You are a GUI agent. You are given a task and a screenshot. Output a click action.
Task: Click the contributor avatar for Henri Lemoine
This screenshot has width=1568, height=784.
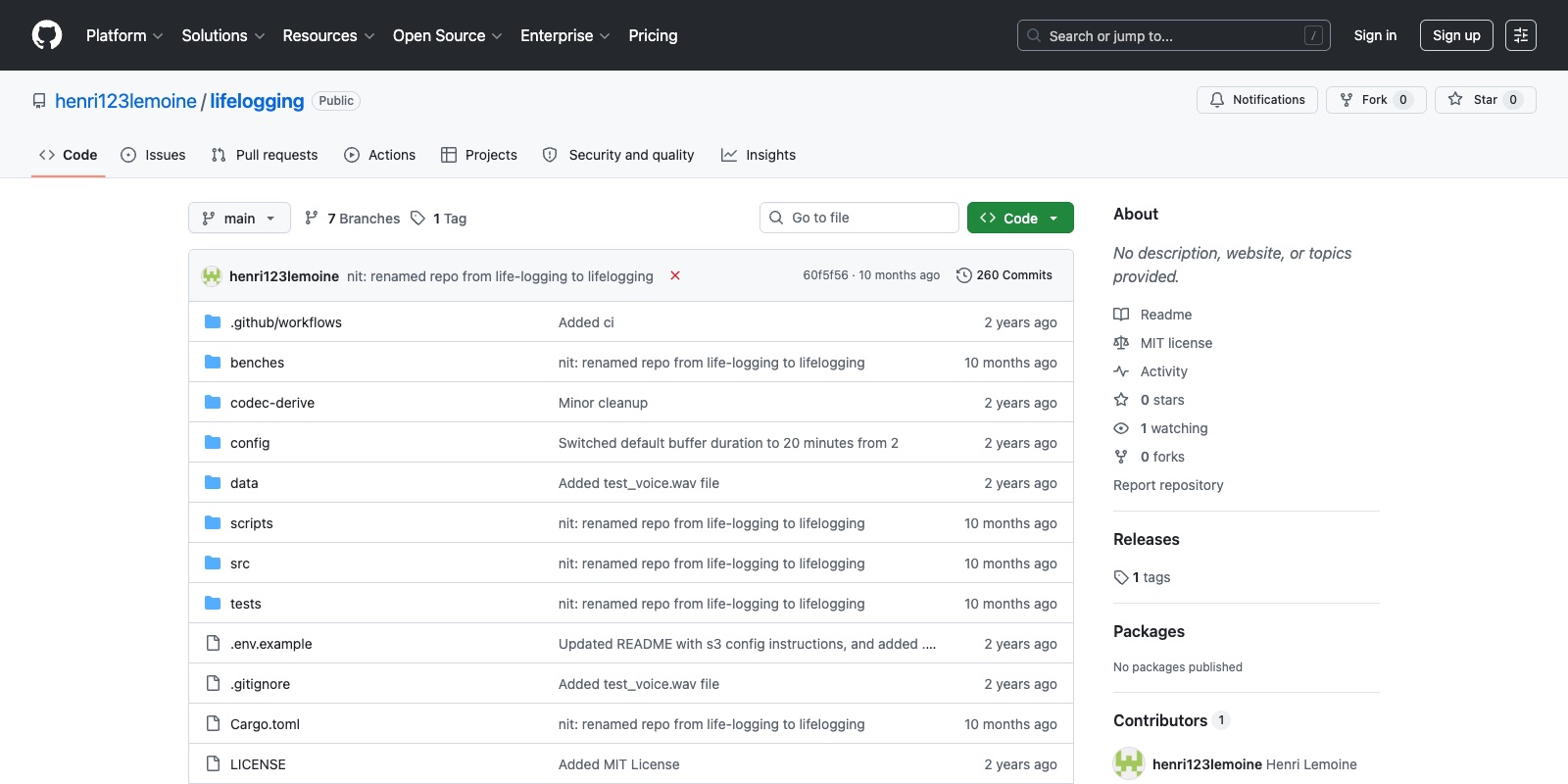click(x=1129, y=763)
